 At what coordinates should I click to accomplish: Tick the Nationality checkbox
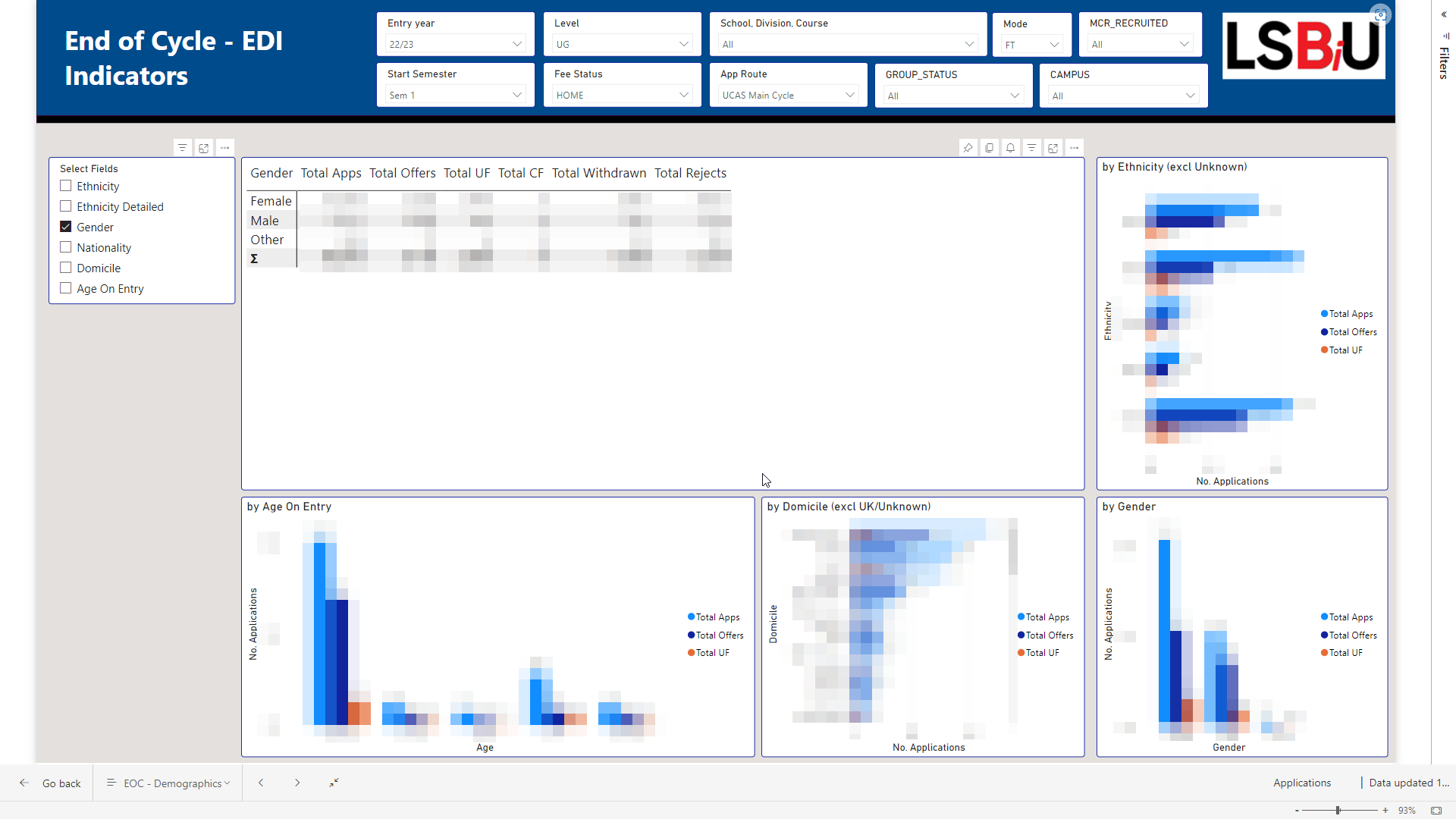tap(66, 247)
